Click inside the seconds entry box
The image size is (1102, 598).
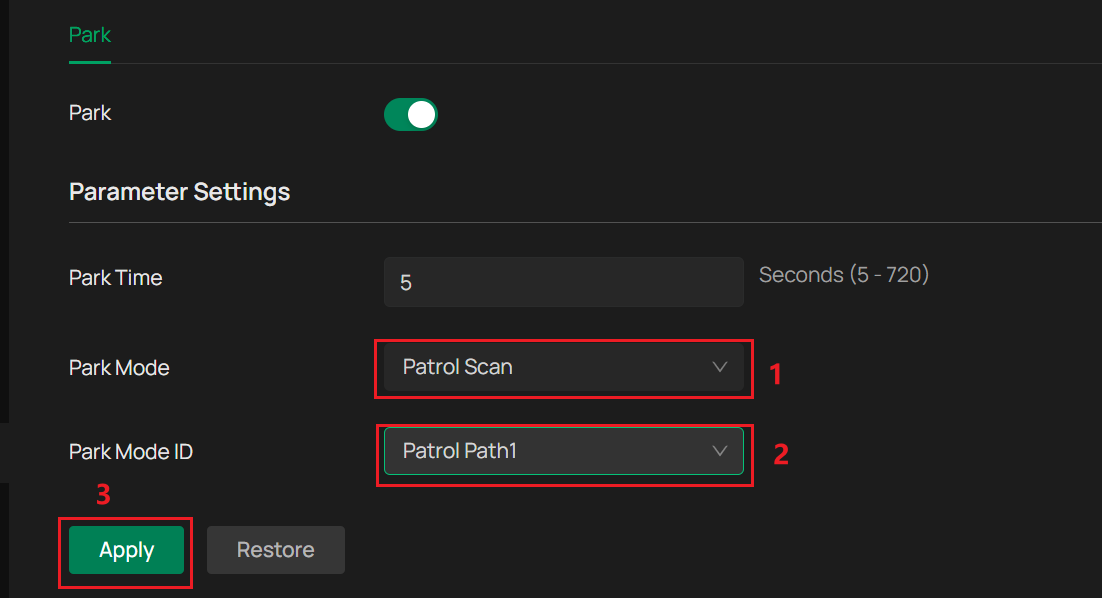pos(563,281)
